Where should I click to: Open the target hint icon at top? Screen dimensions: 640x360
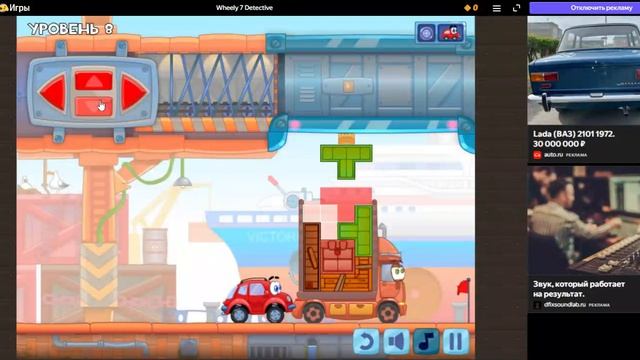click(426, 33)
